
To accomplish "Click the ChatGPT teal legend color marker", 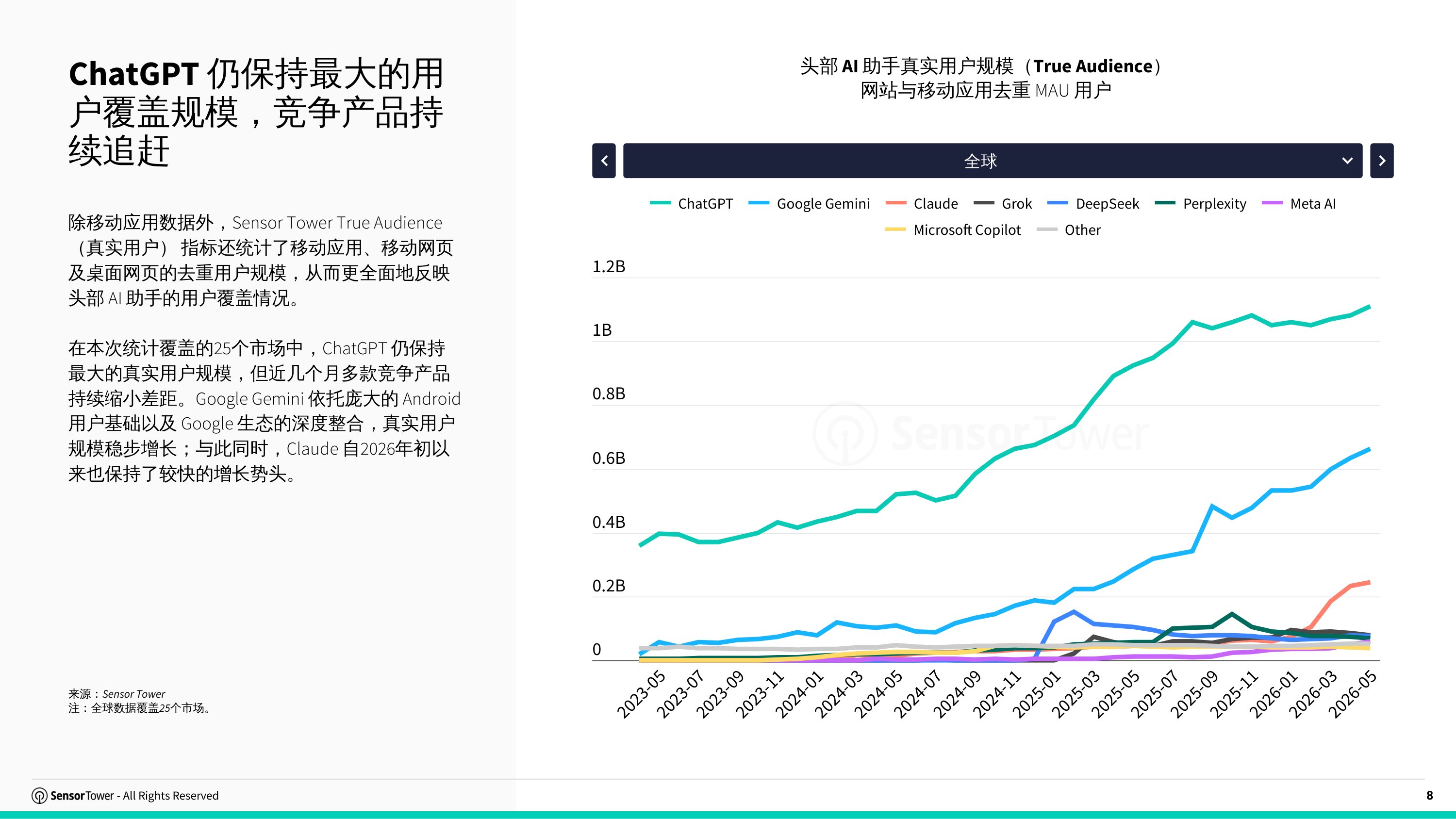I will pos(660,203).
